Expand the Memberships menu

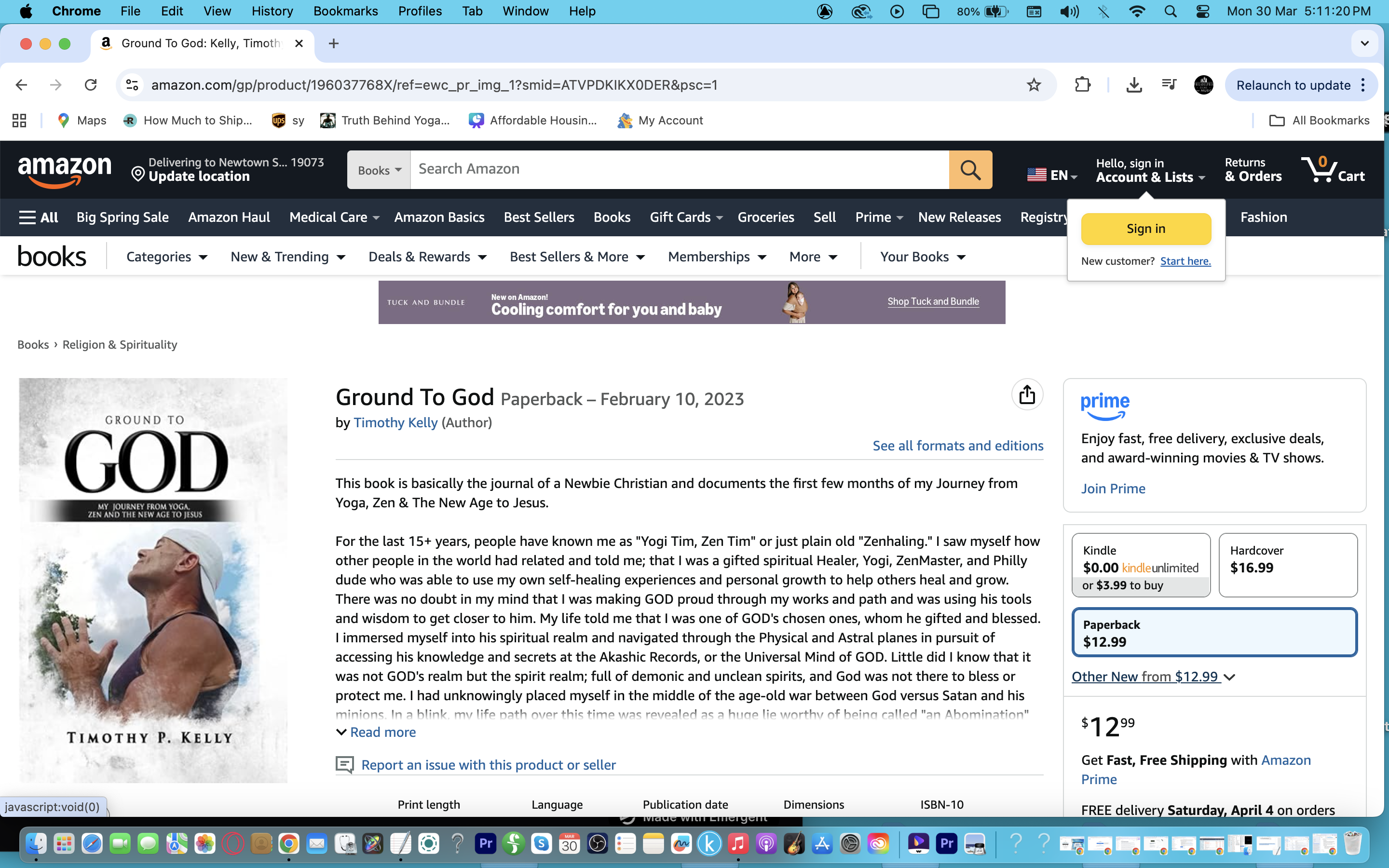(x=717, y=257)
